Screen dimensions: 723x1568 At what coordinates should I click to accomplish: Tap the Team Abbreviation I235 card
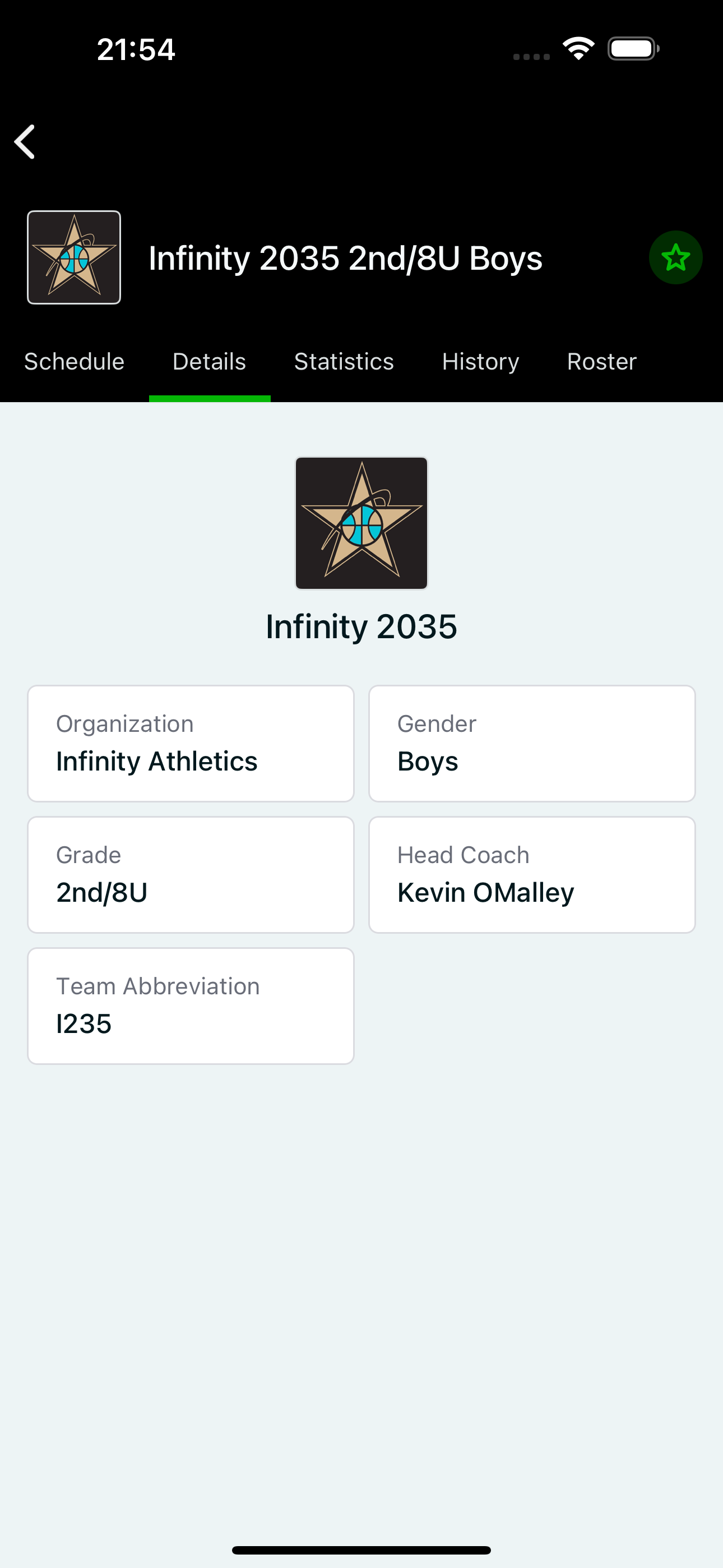click(x=191, y=1006)
